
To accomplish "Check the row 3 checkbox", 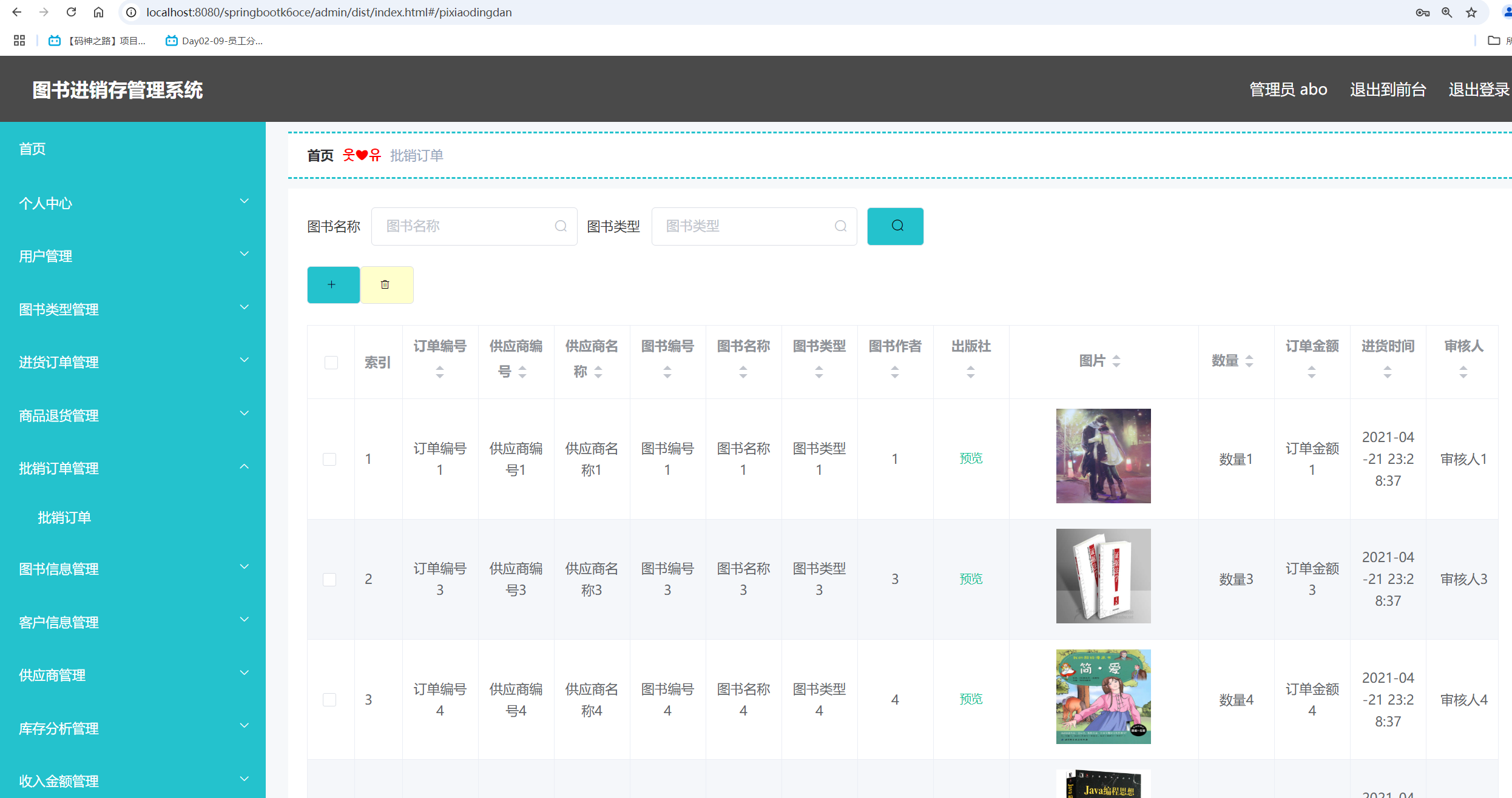I will [x=329, y=700].
